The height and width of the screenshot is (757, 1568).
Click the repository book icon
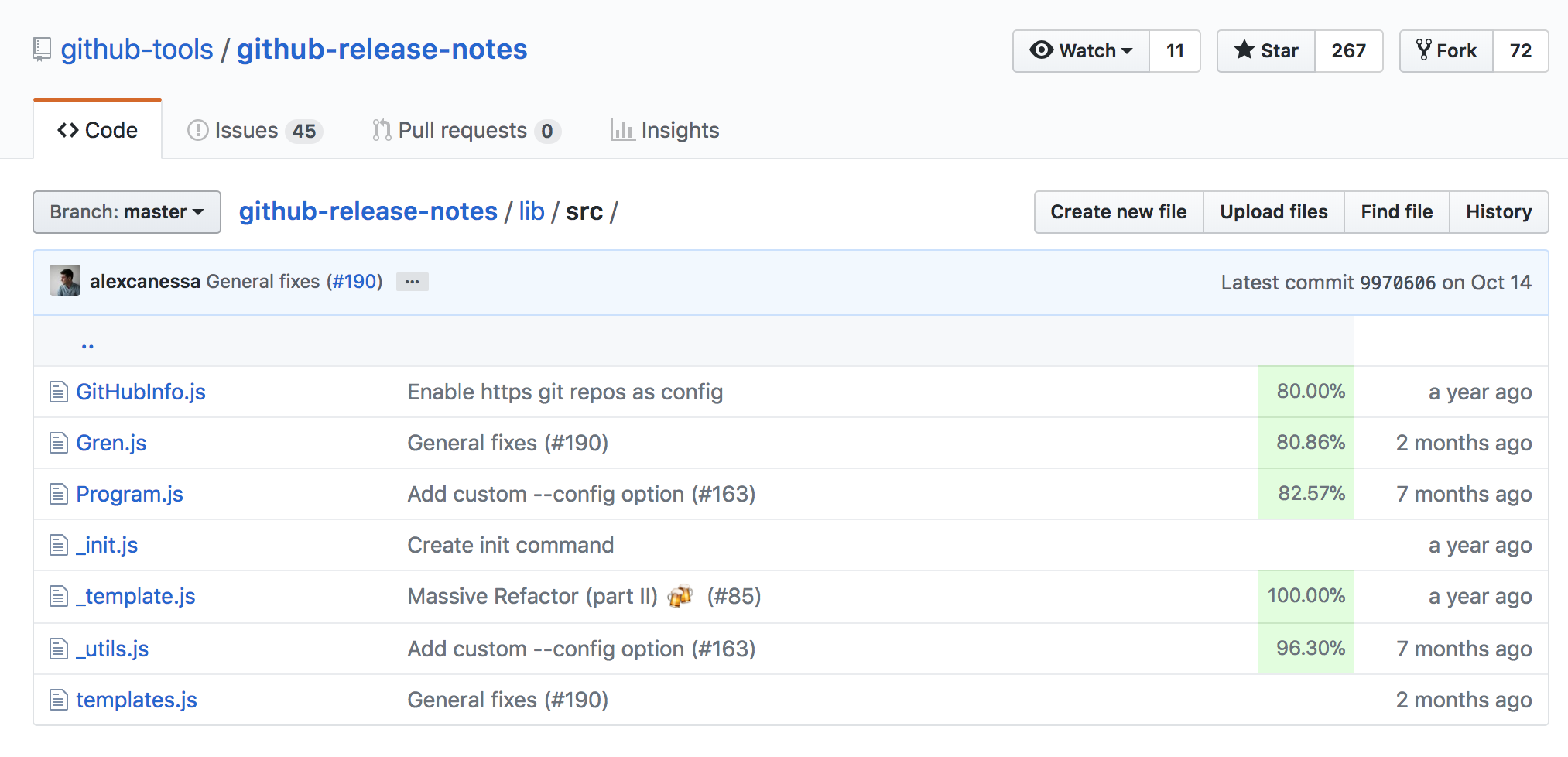[42, 50]
